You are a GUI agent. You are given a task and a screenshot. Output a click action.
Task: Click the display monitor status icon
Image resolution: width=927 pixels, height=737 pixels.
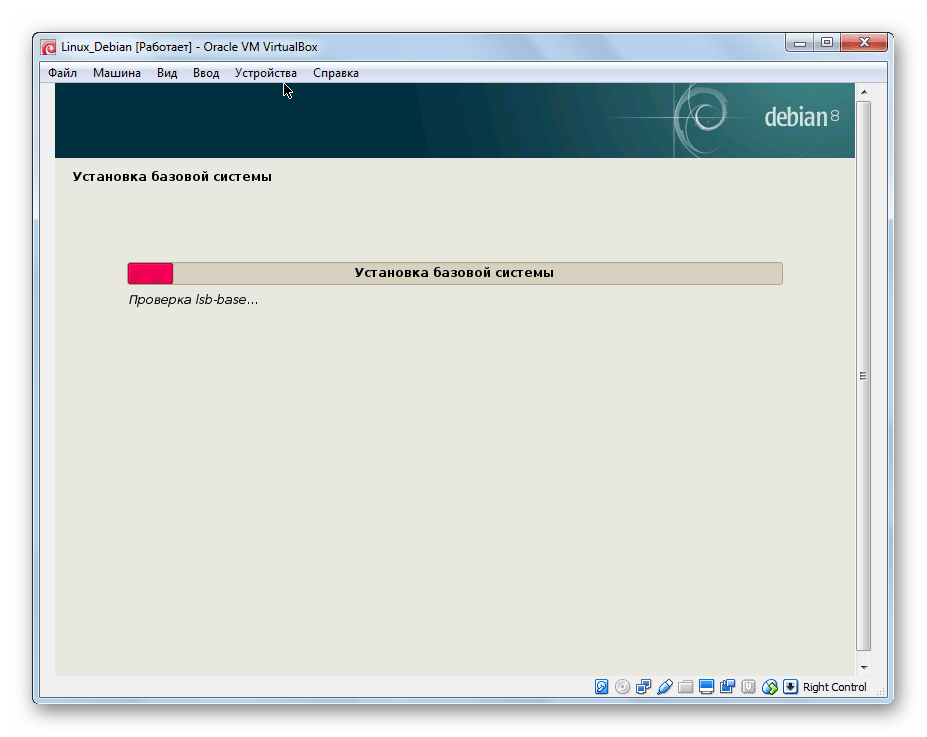(x=706, y=686)
